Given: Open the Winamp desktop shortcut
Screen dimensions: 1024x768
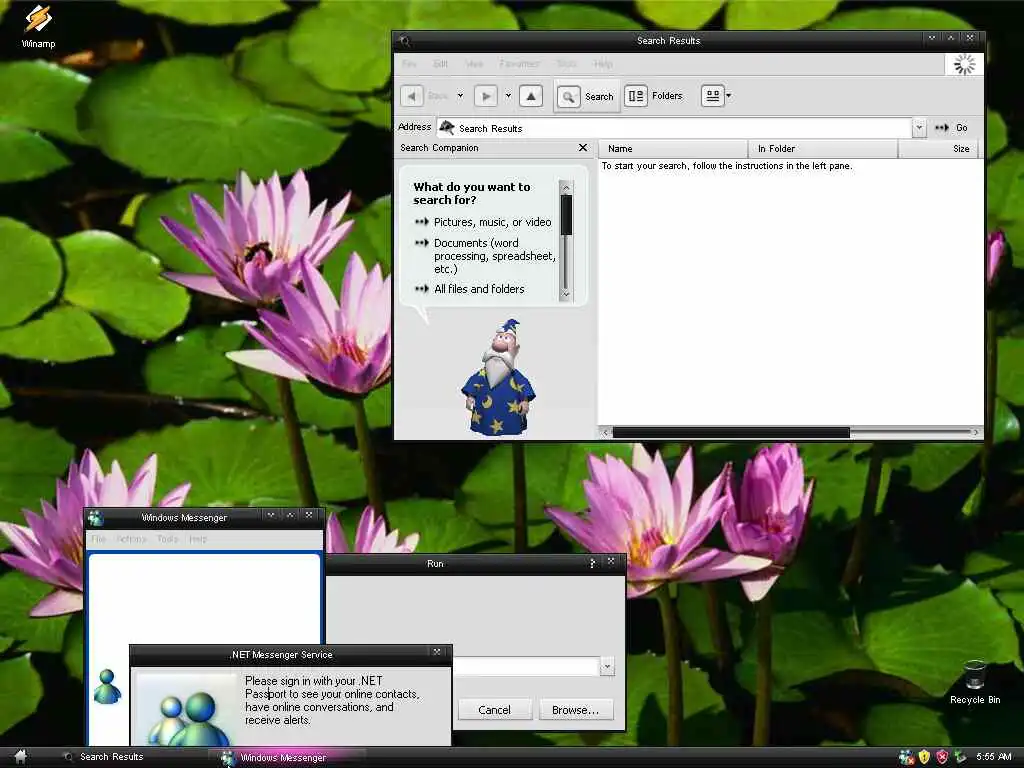Looking at the screenshot, I should [x=39, y=26].
